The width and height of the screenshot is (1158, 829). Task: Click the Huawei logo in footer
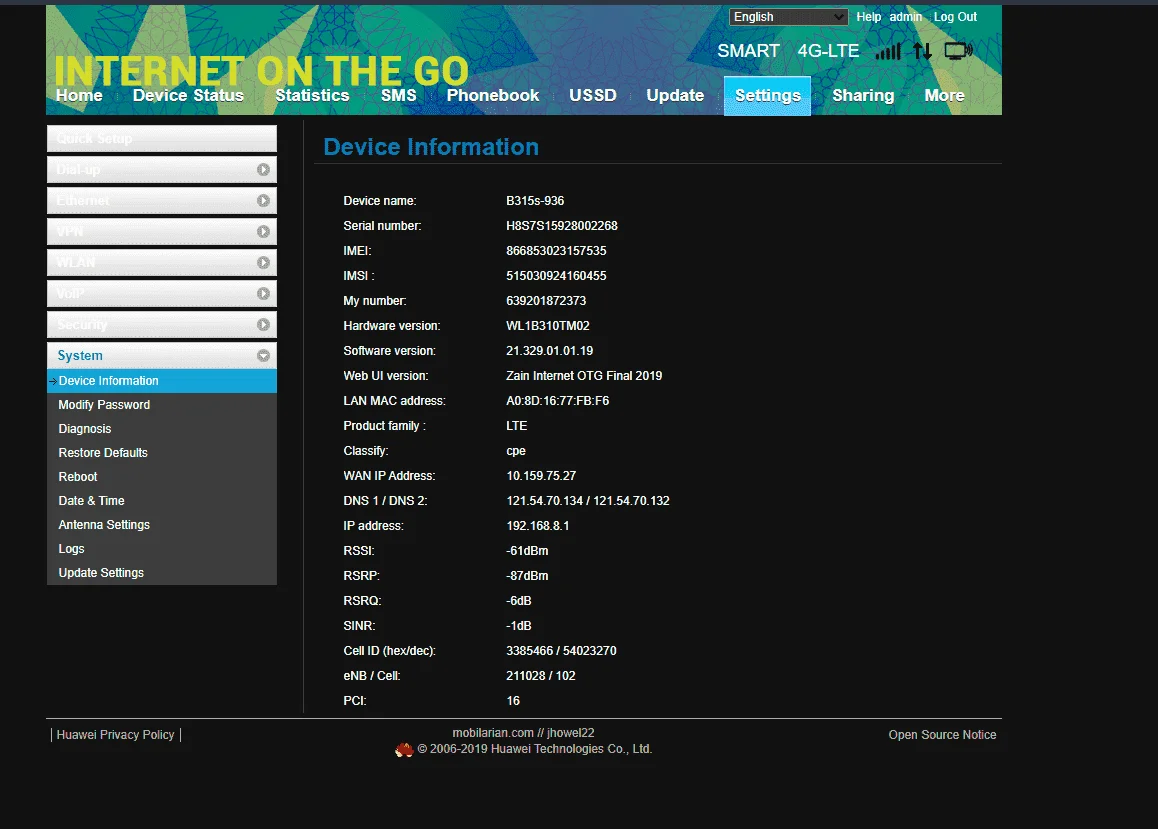404,750
